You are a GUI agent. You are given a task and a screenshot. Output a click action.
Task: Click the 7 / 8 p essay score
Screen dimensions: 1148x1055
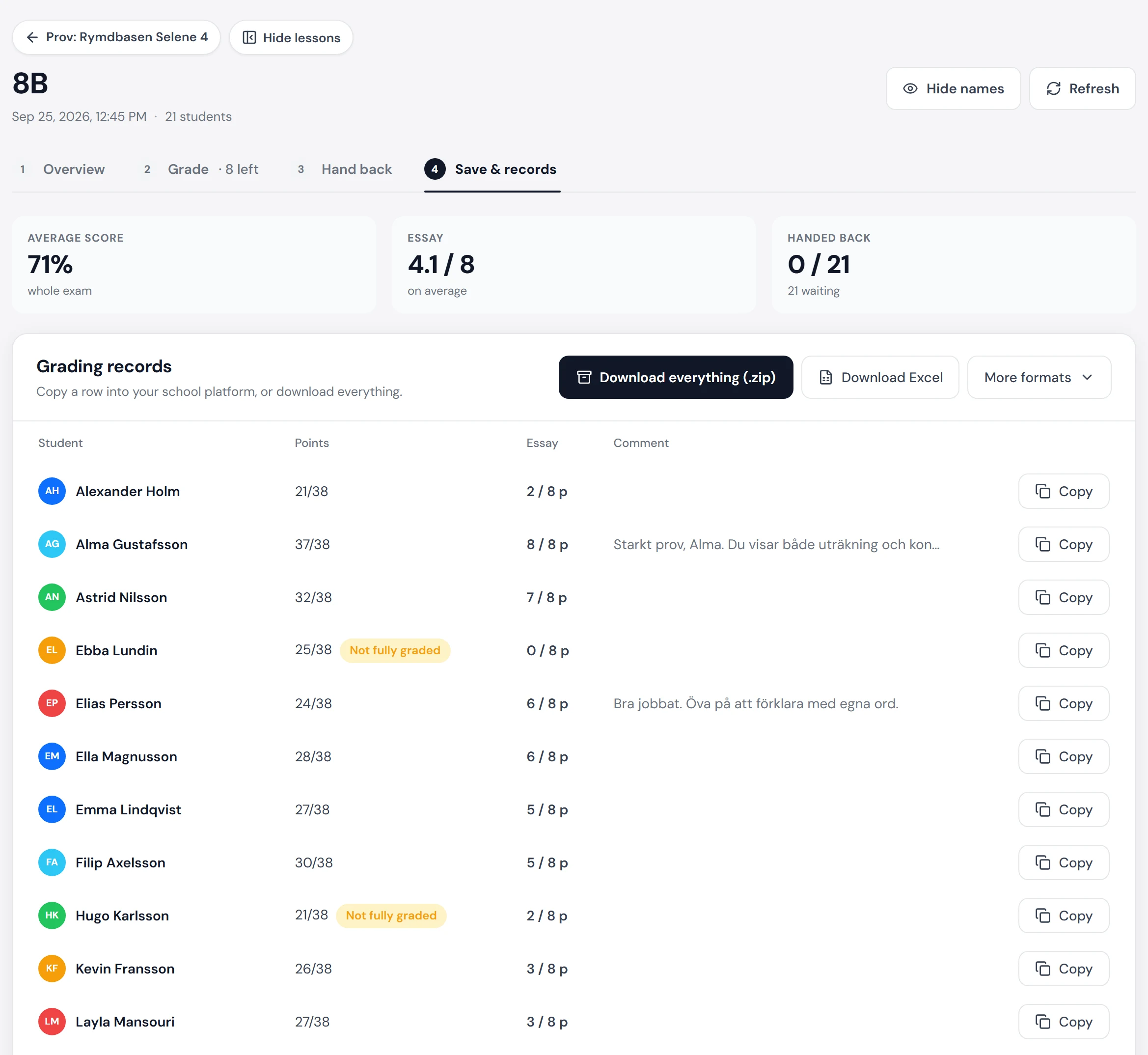(x=547, y=597)
